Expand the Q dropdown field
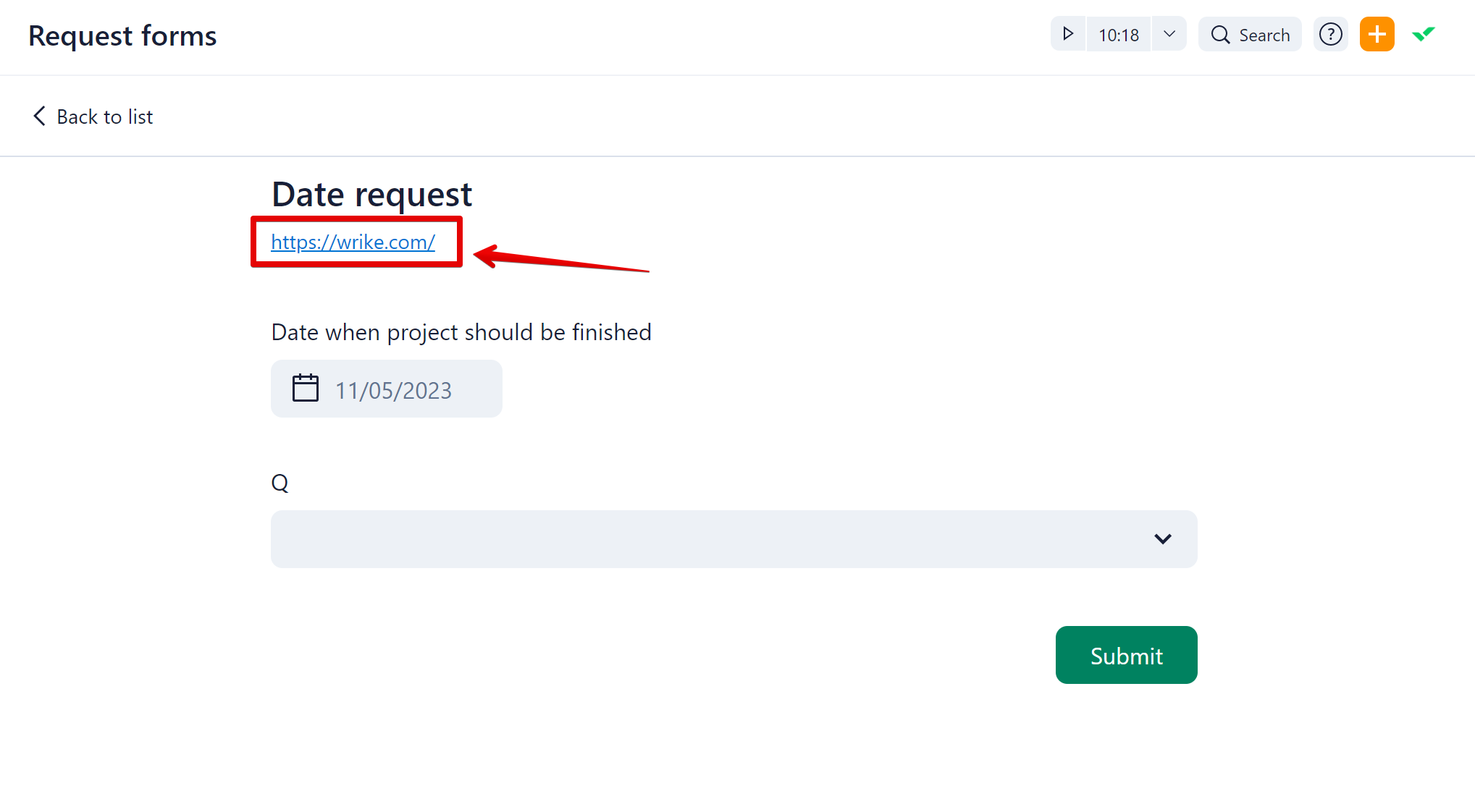Image resolution: width=1475 pixels, height=812 pixels. pyautogui.click(x=724, y=538)
